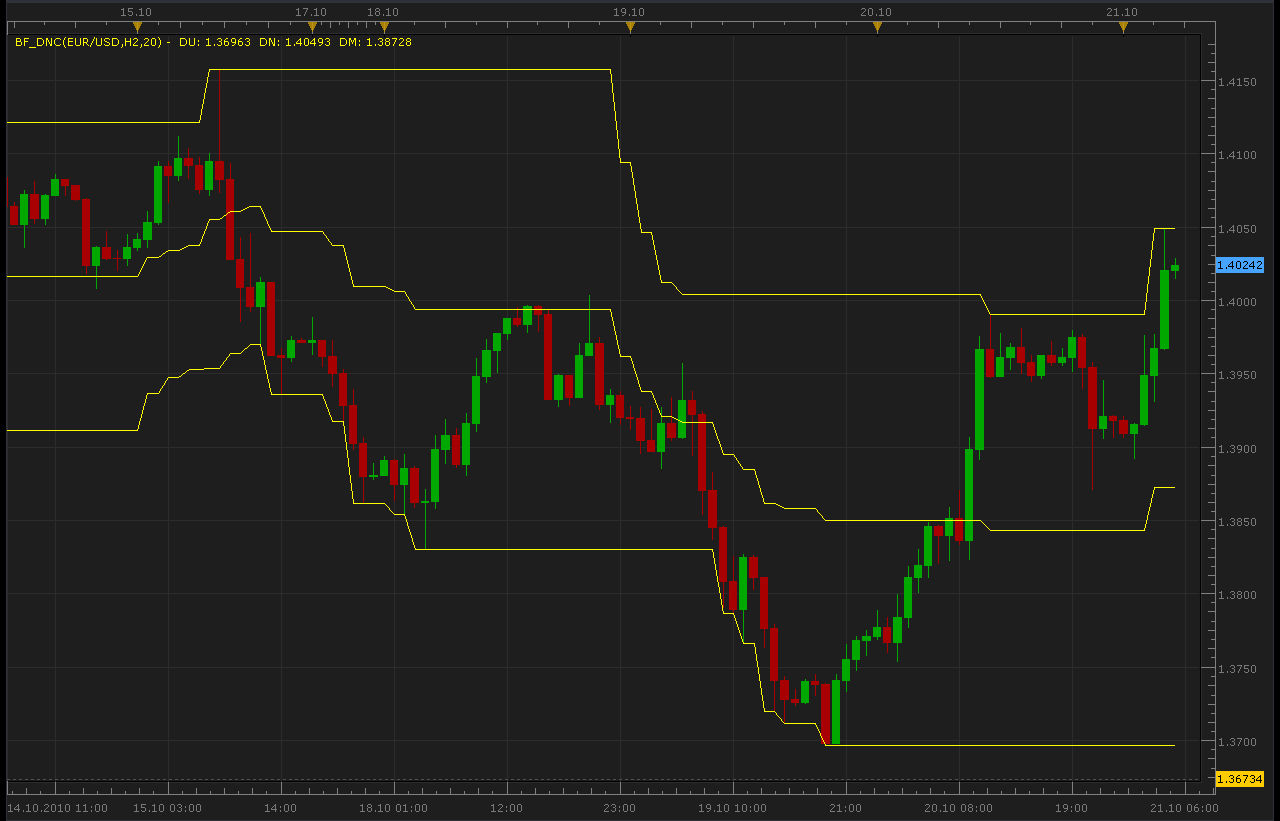Click the DM: 1.38728 indicator value
This screenshot has height=821, width=1280.
(x=375, y=42)
